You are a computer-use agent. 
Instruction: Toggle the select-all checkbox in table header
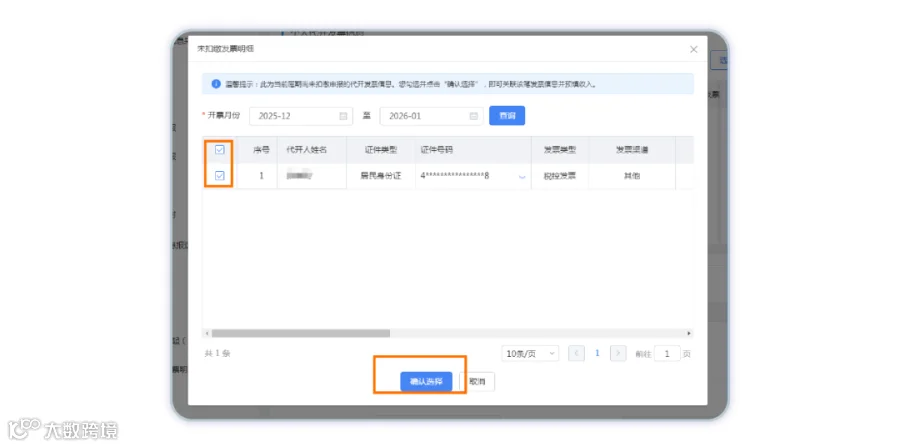pyautogui.click(x=219, y=150)
